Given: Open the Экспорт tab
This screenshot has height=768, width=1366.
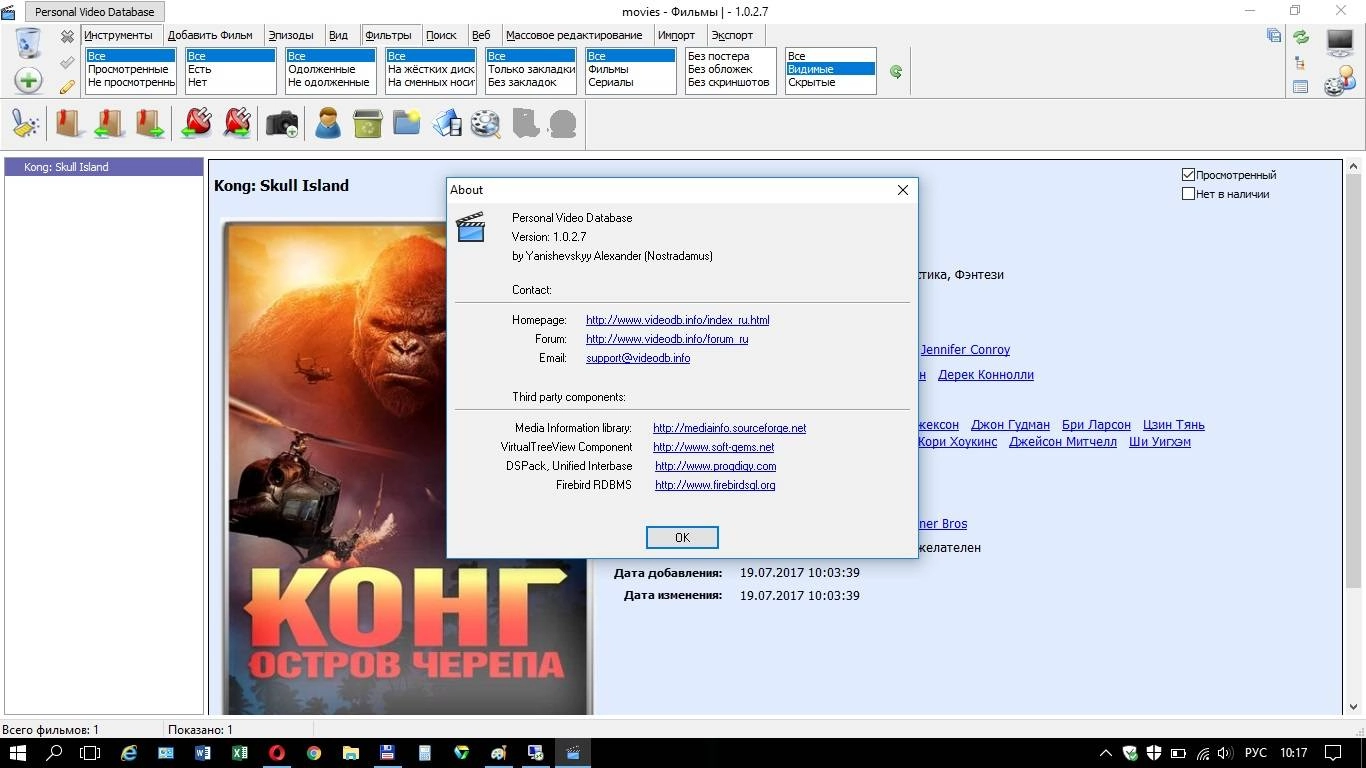Looking at the screenshot, I should pos(732,35).
